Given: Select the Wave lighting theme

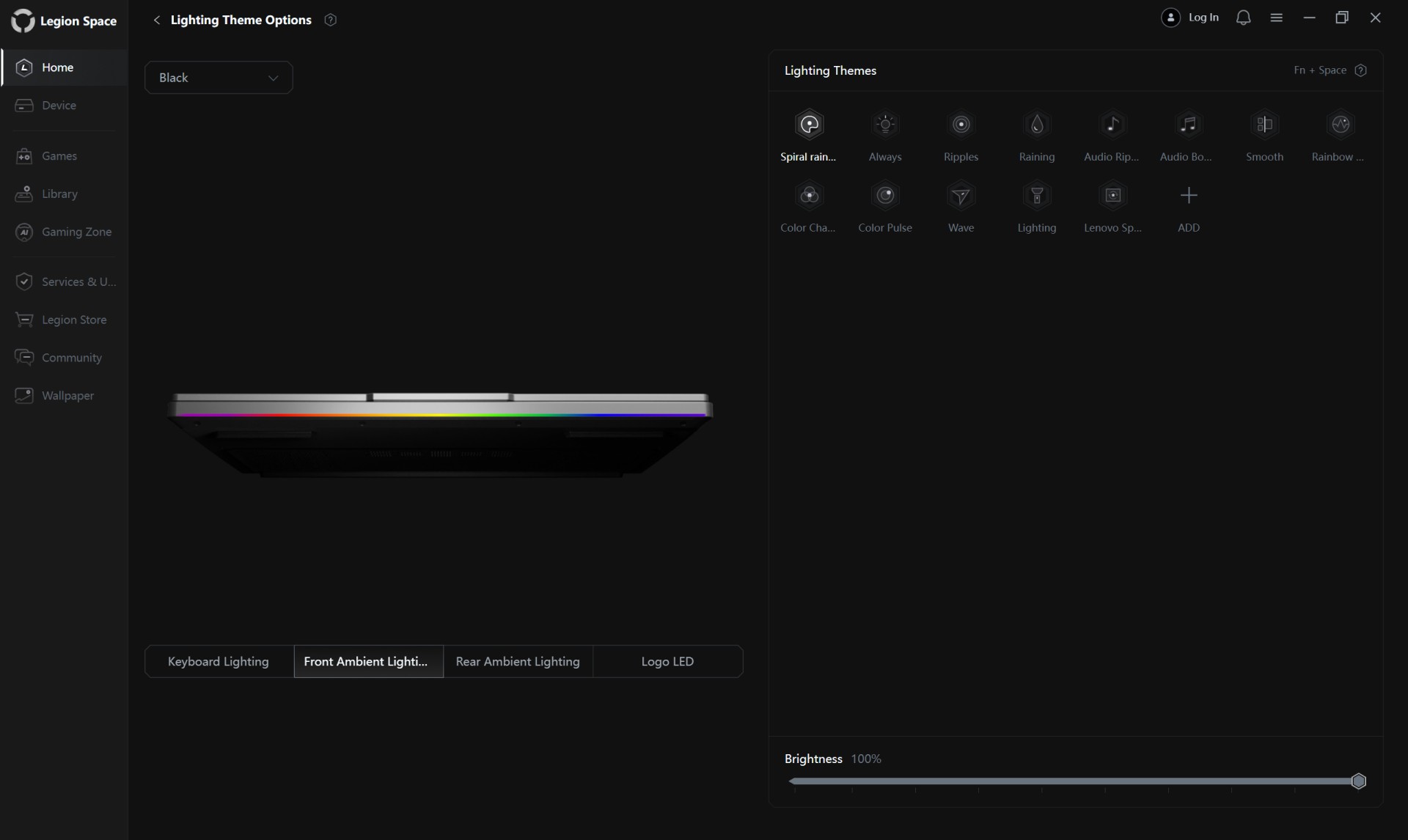Looking at the screenshot, I should click(961, 196).
